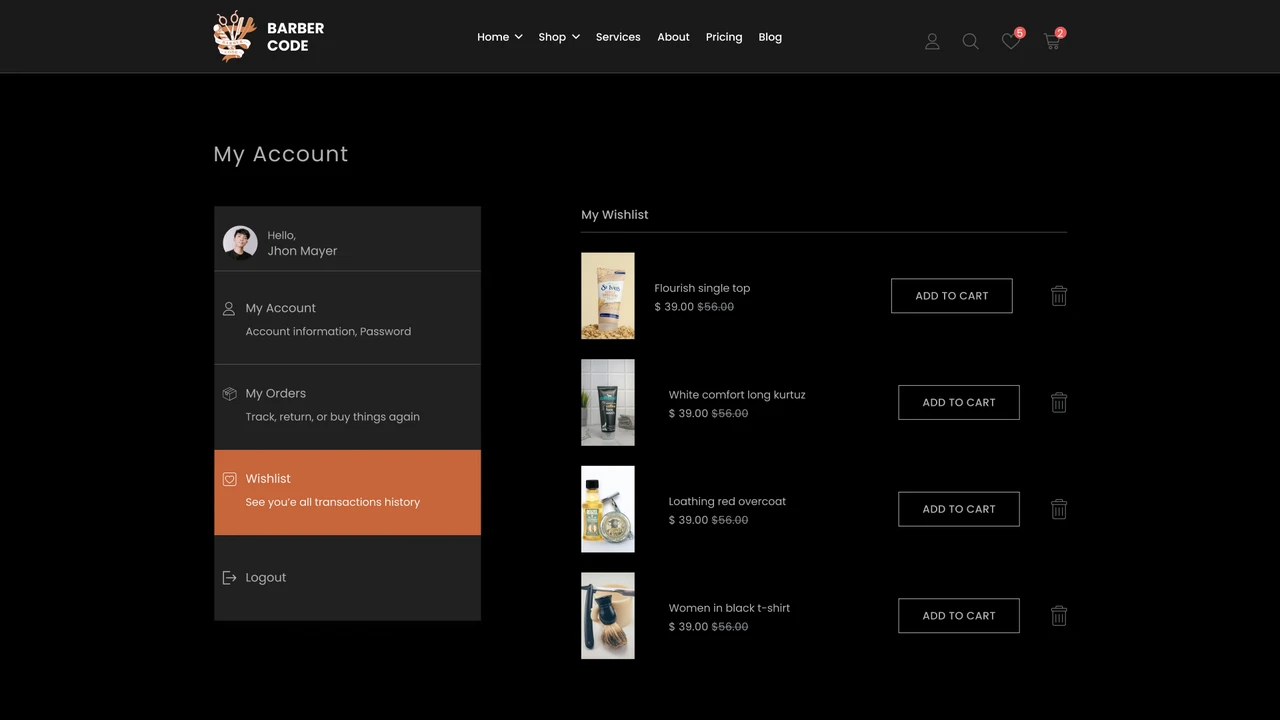
Task: Open the user account icon in header
Action: 932,41
